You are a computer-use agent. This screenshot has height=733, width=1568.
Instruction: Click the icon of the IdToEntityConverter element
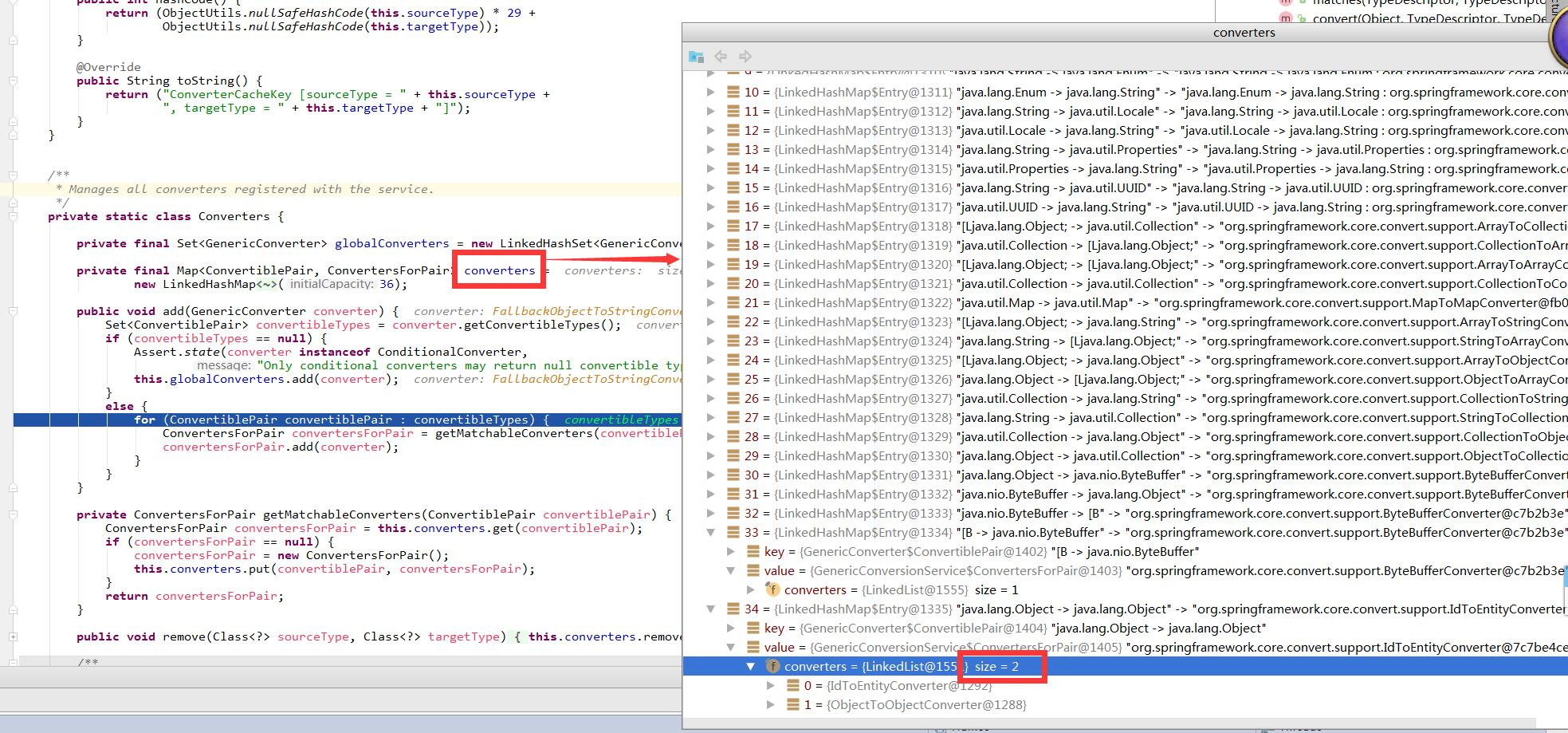792,685
